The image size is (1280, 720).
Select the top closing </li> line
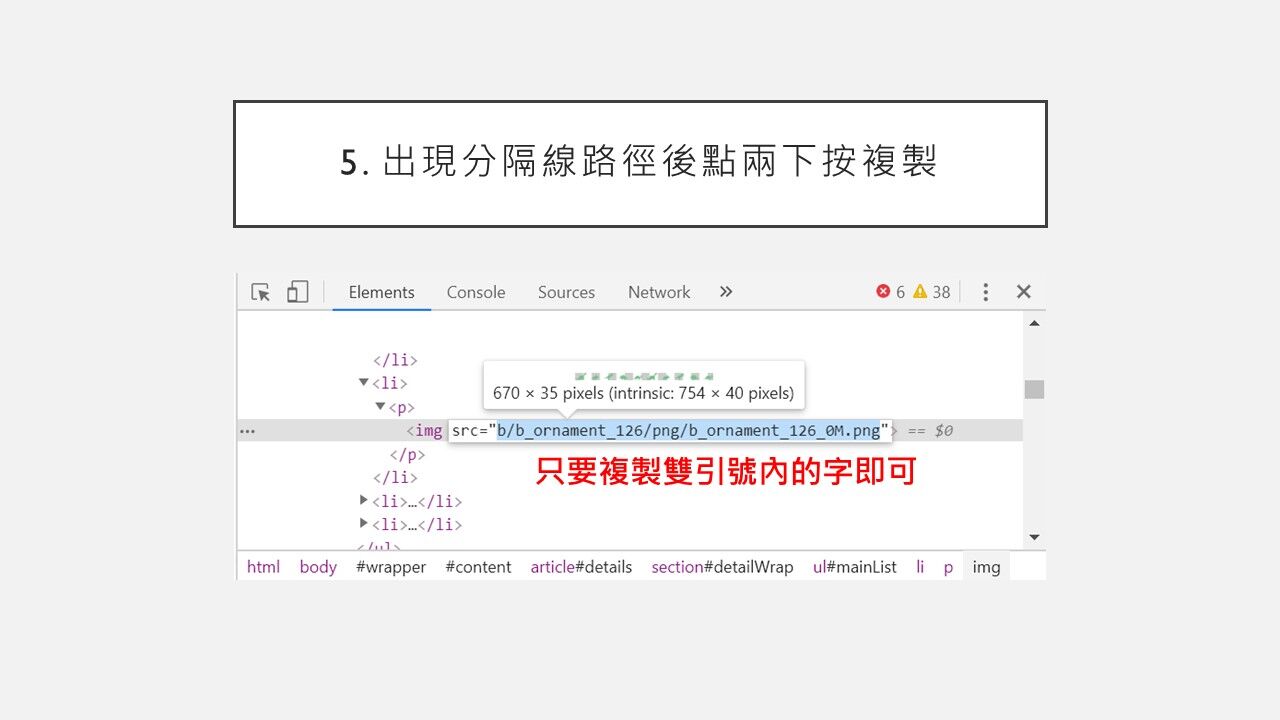click(395, 360)
